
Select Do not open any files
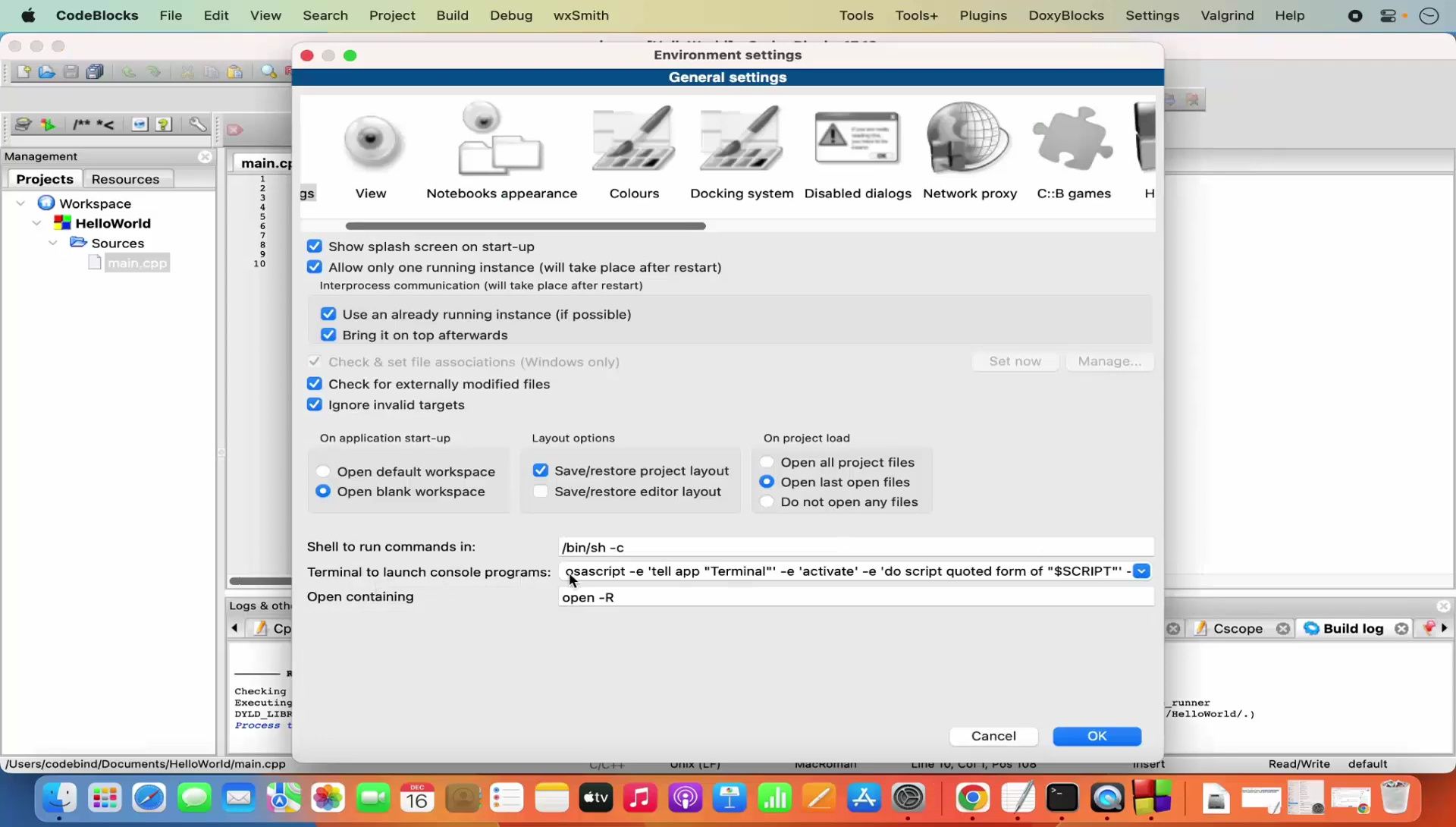[x=767, y=502]
